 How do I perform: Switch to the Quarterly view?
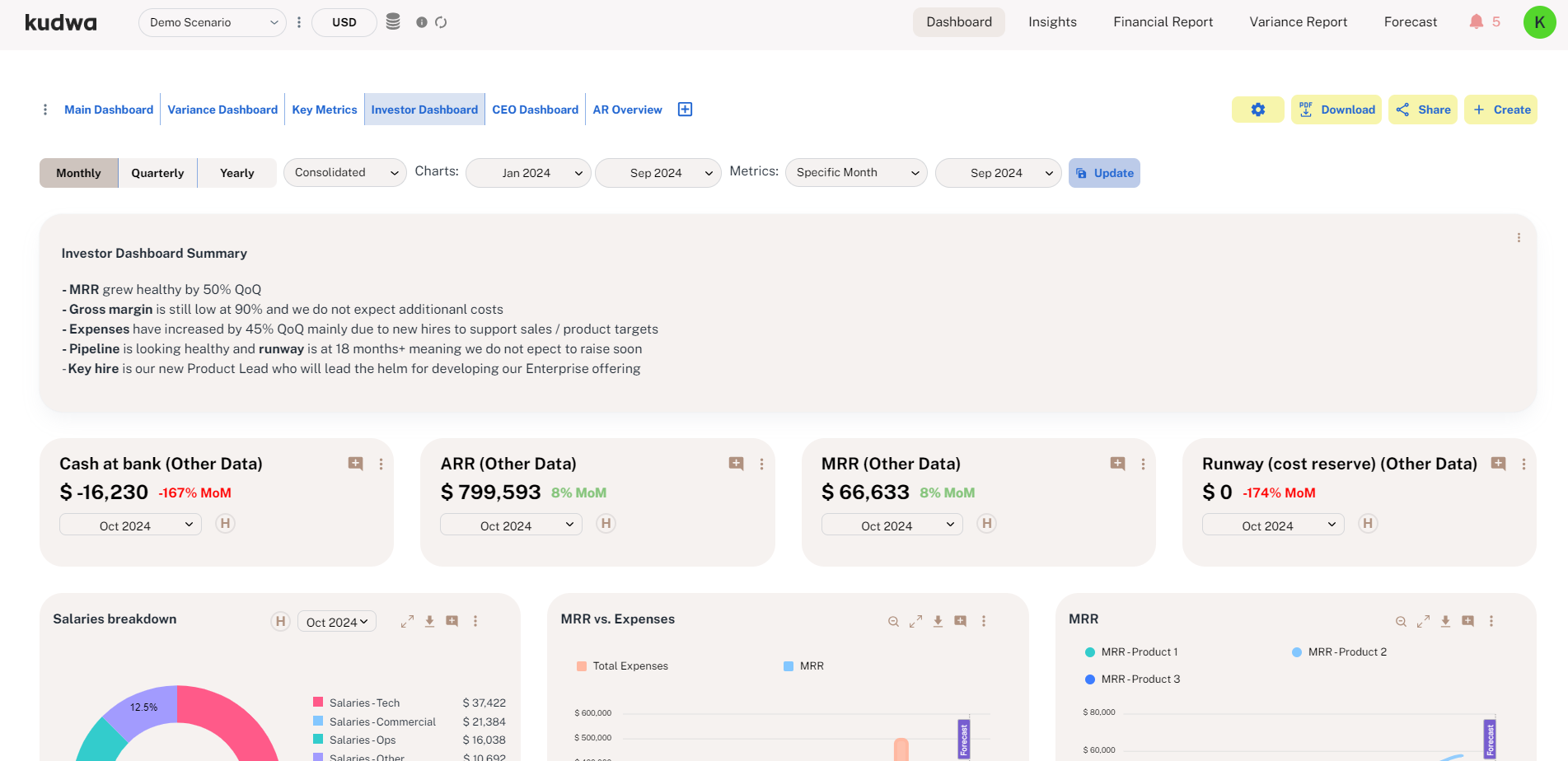(157, 172)
